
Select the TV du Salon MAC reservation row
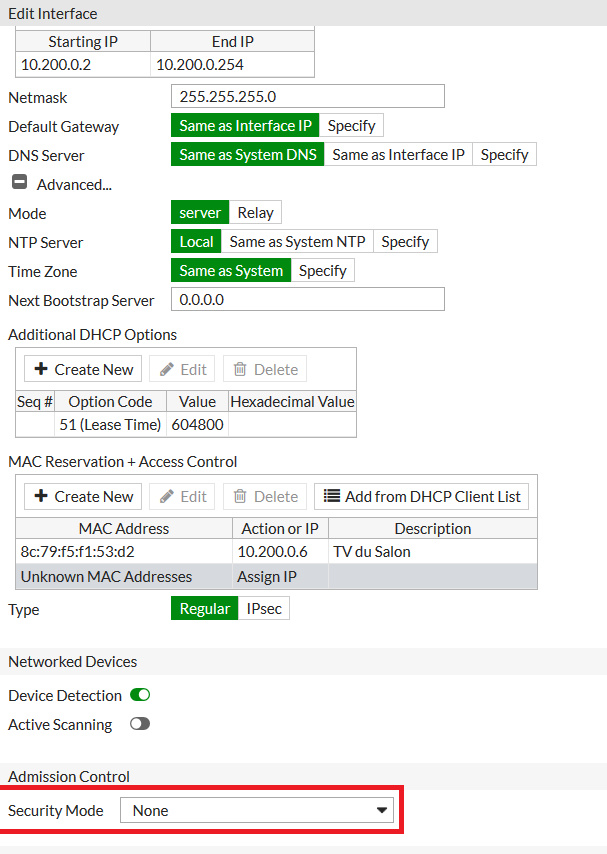[276, 552]
